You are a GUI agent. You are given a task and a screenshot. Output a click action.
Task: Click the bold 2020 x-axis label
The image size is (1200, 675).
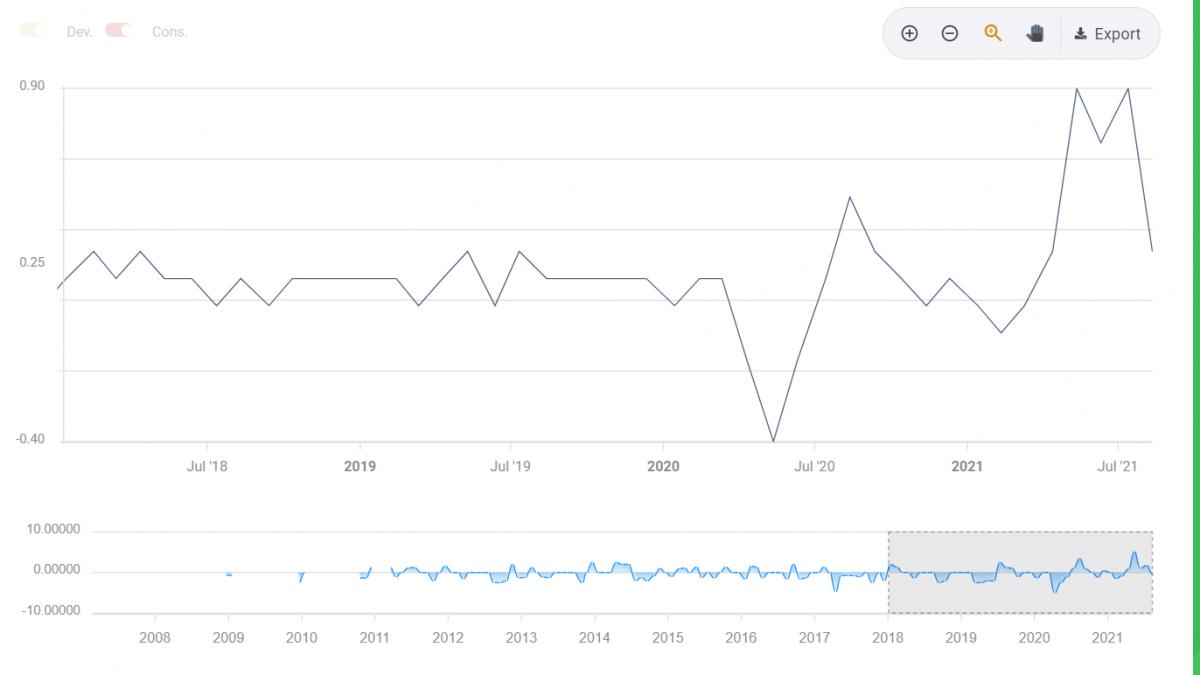[663, 466]
